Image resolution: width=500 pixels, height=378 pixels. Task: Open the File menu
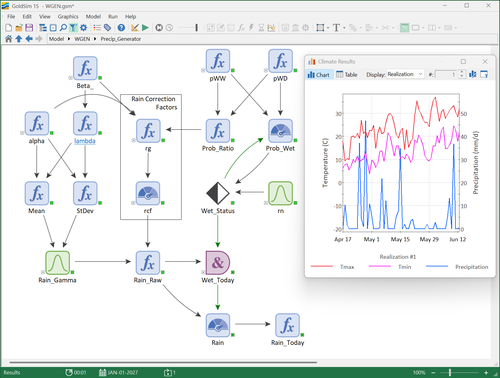[11, 16]
